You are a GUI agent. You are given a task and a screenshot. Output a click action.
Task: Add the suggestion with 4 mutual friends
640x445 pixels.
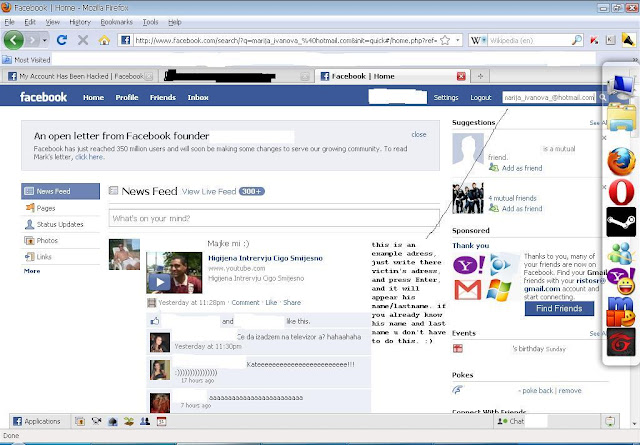tap(522, 209)
